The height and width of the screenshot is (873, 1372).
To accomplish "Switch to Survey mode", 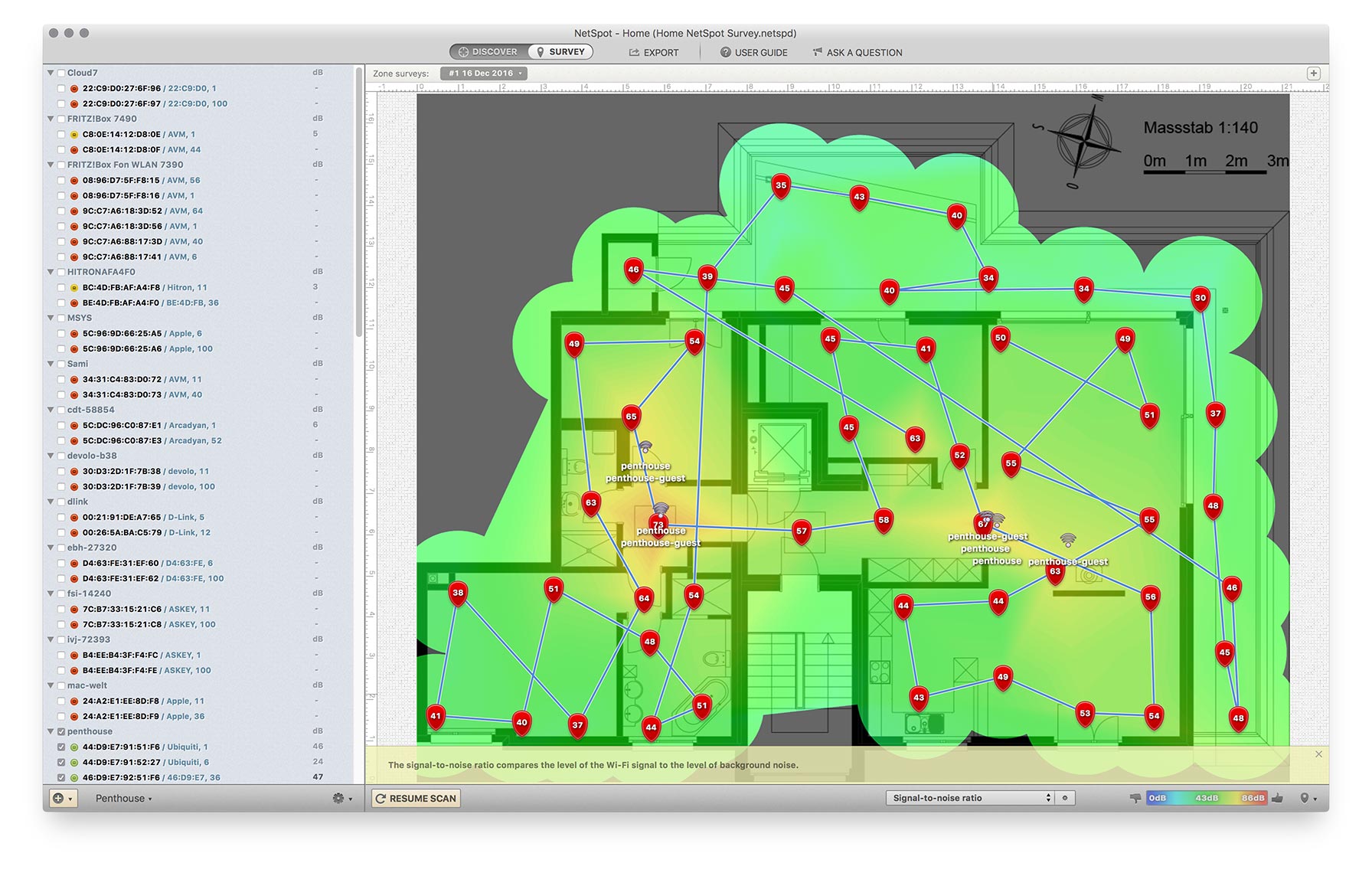I will [561, 52].
